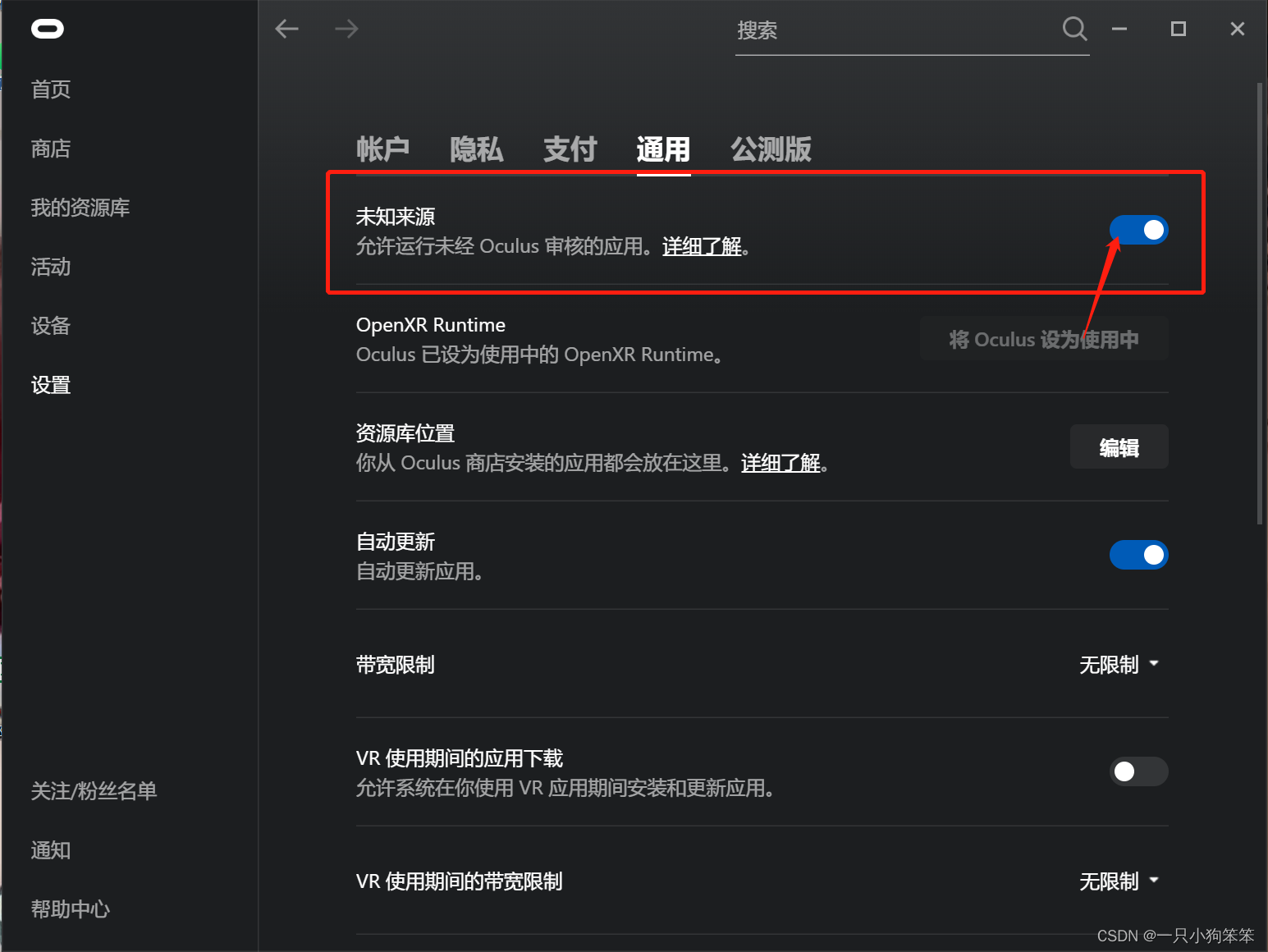The image size is (1268, 952).
Task: Click the Oculus logo in the sidebar
Action: pyautogui.click(x=47, y=29)
